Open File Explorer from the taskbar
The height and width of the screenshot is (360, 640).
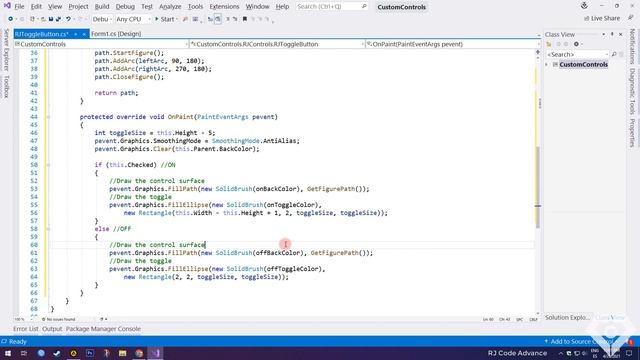(x=122, y=353)
